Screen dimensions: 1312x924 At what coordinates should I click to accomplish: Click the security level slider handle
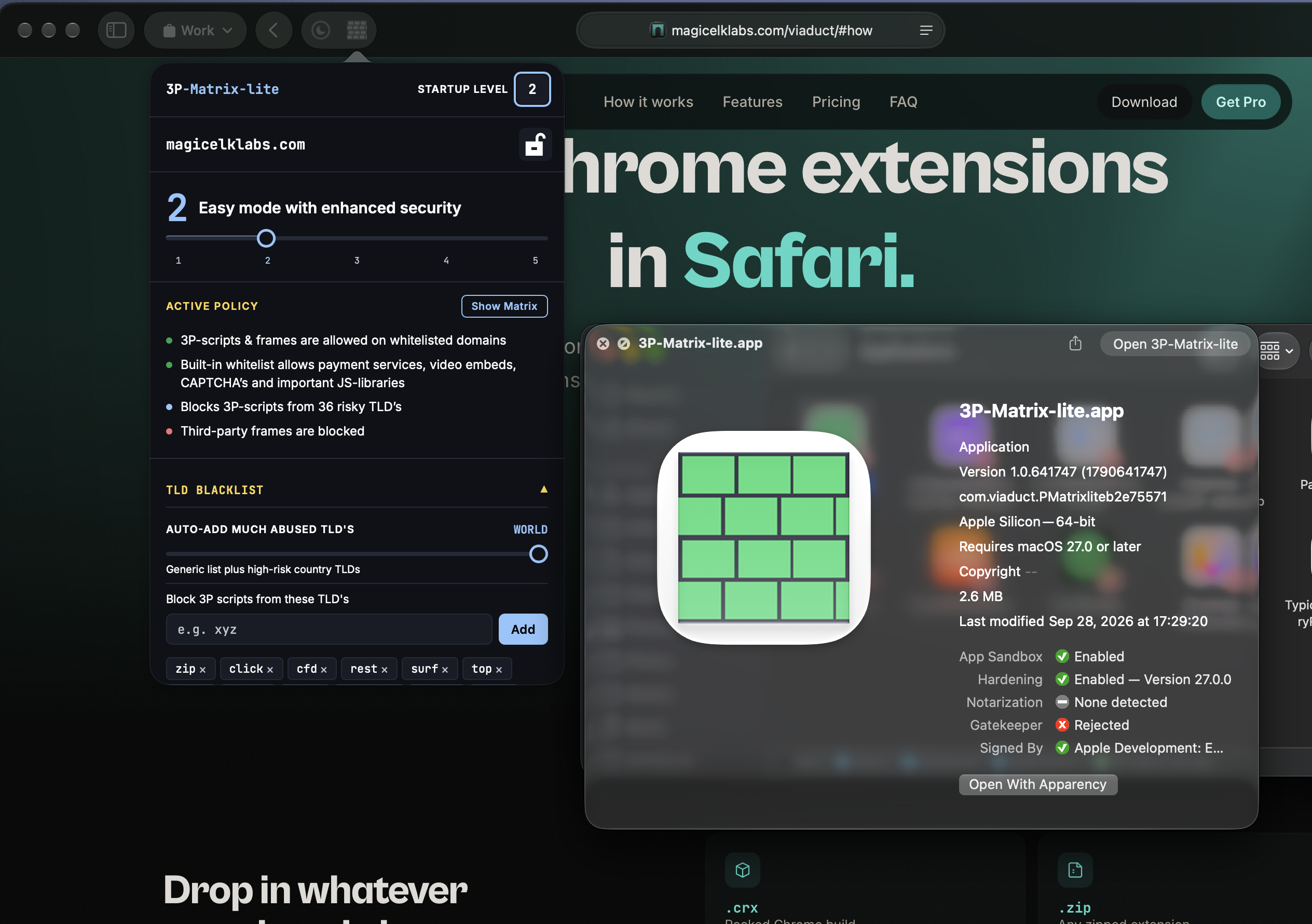coord(266,238)
